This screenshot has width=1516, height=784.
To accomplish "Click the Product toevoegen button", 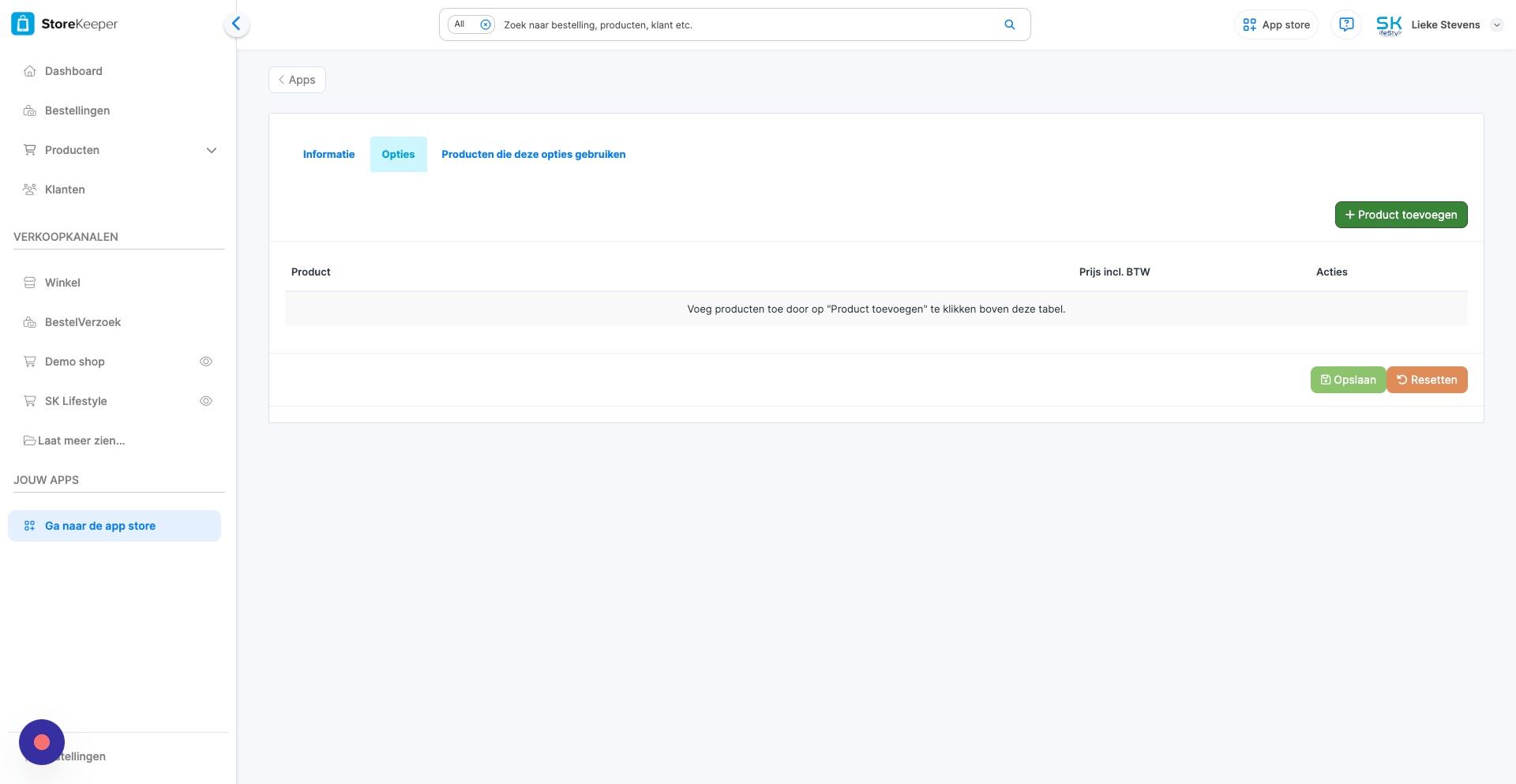I will click(x=1401, y=215).
